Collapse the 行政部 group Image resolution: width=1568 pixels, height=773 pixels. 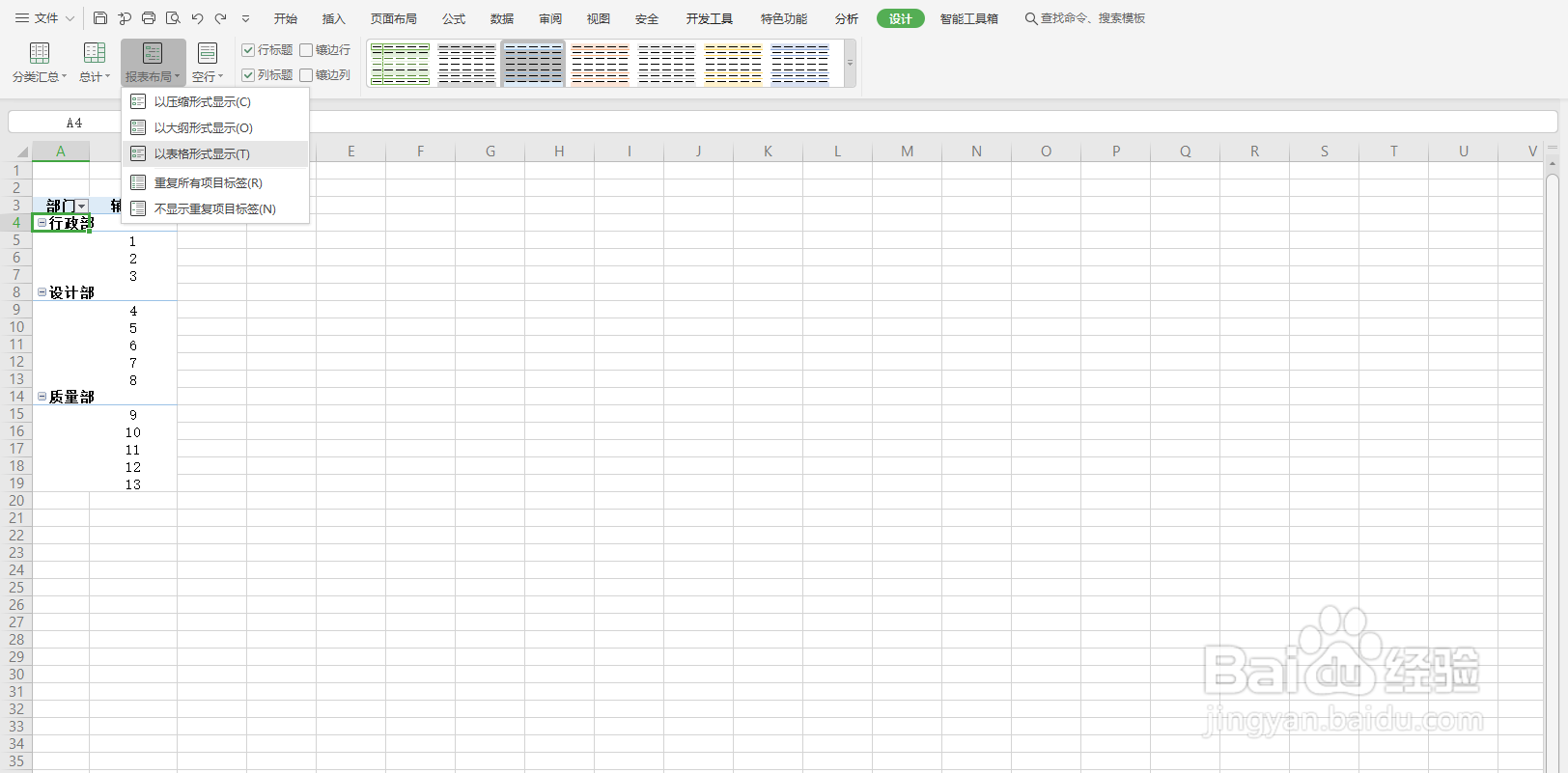click(42, 223)
